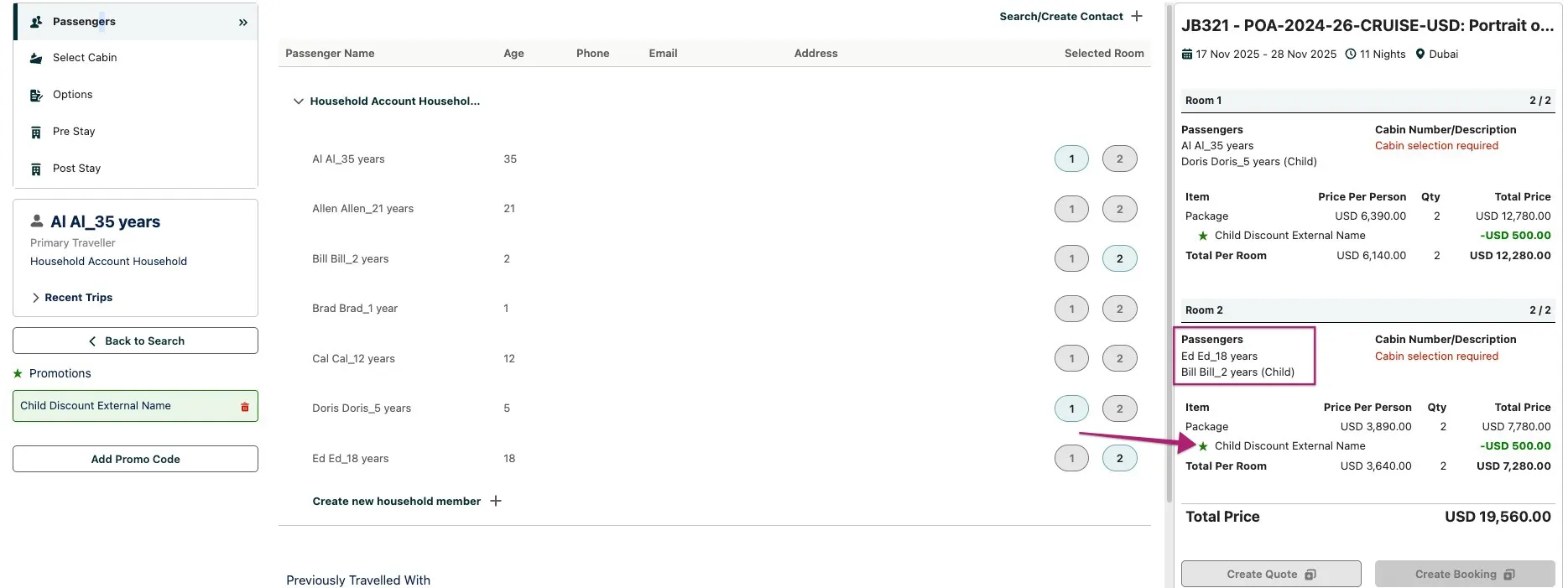The width and height of the screenshot is (1568, 588).
Task: Delete the Child Discount promotion with trash icon
Action: point(245,407)
